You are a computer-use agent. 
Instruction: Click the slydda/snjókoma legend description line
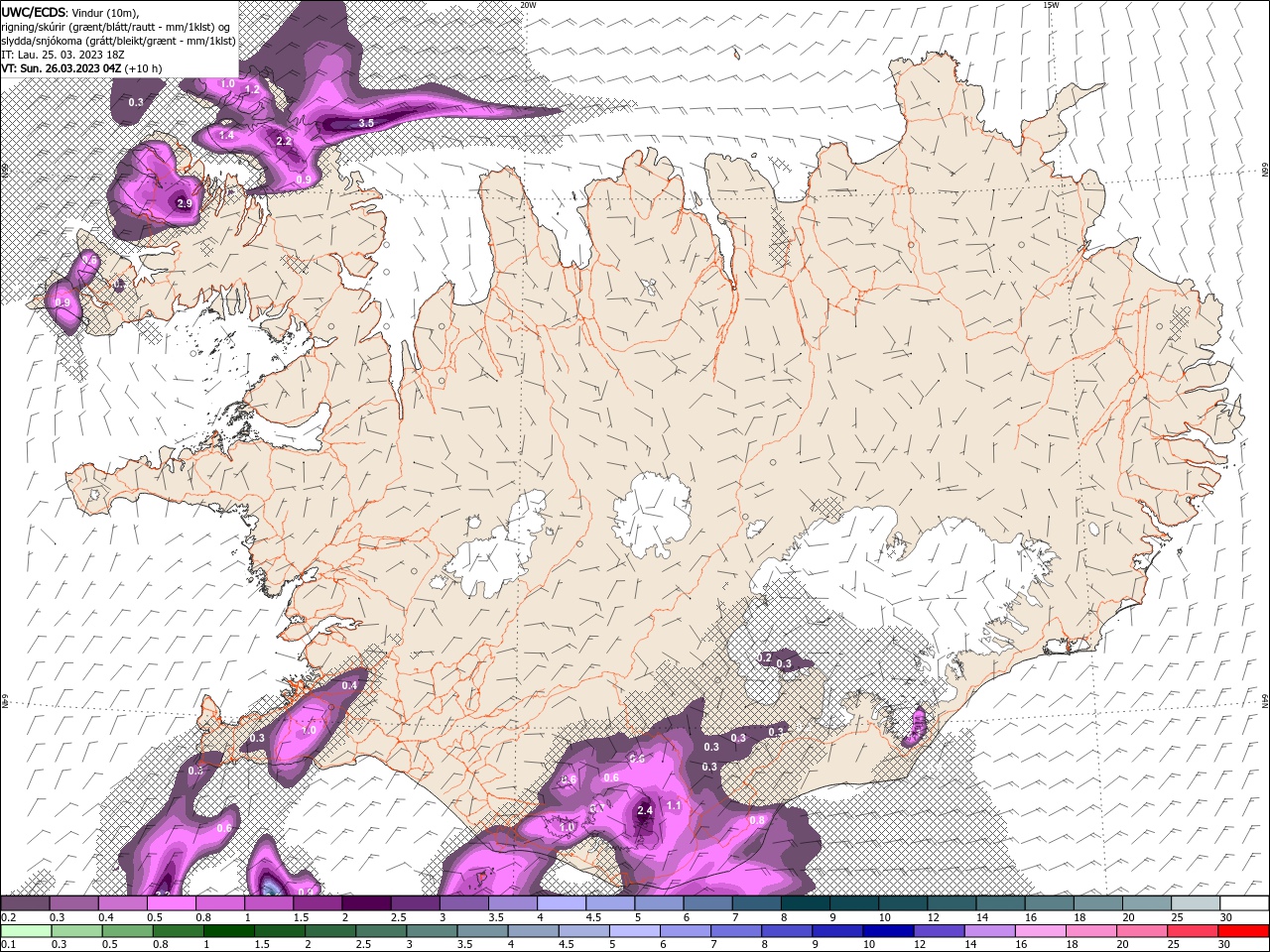coord(118,41)
